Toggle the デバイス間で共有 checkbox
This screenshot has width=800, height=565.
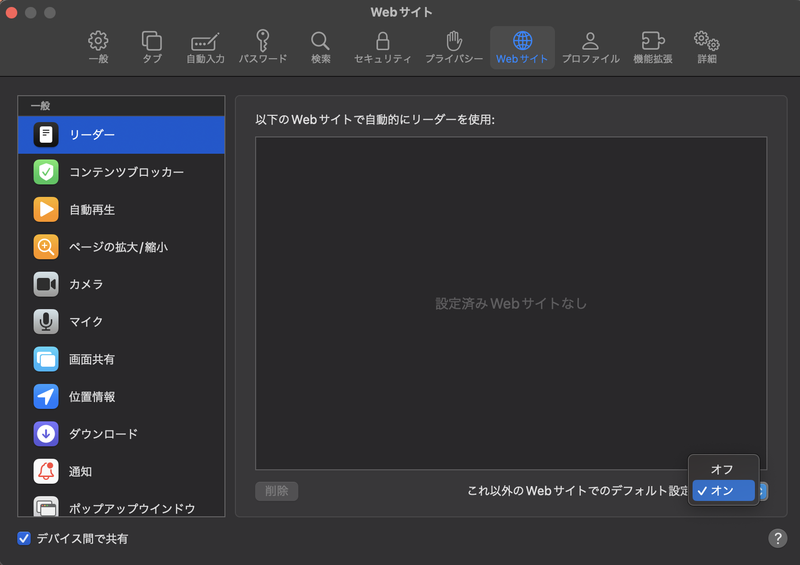pyautogui.click(x=25, y=539)
